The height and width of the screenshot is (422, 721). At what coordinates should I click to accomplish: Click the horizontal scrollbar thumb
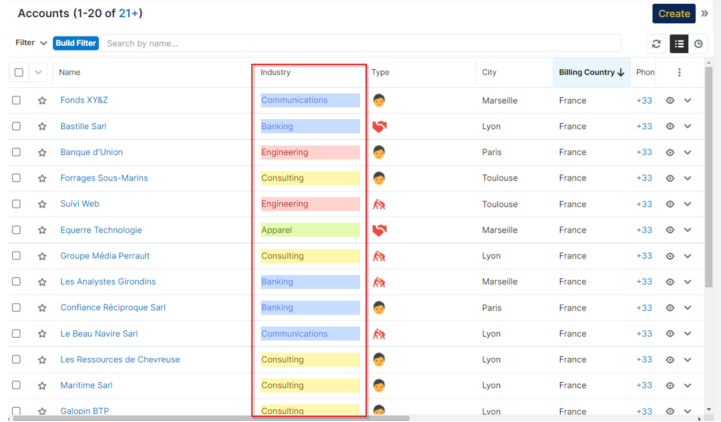211,418
